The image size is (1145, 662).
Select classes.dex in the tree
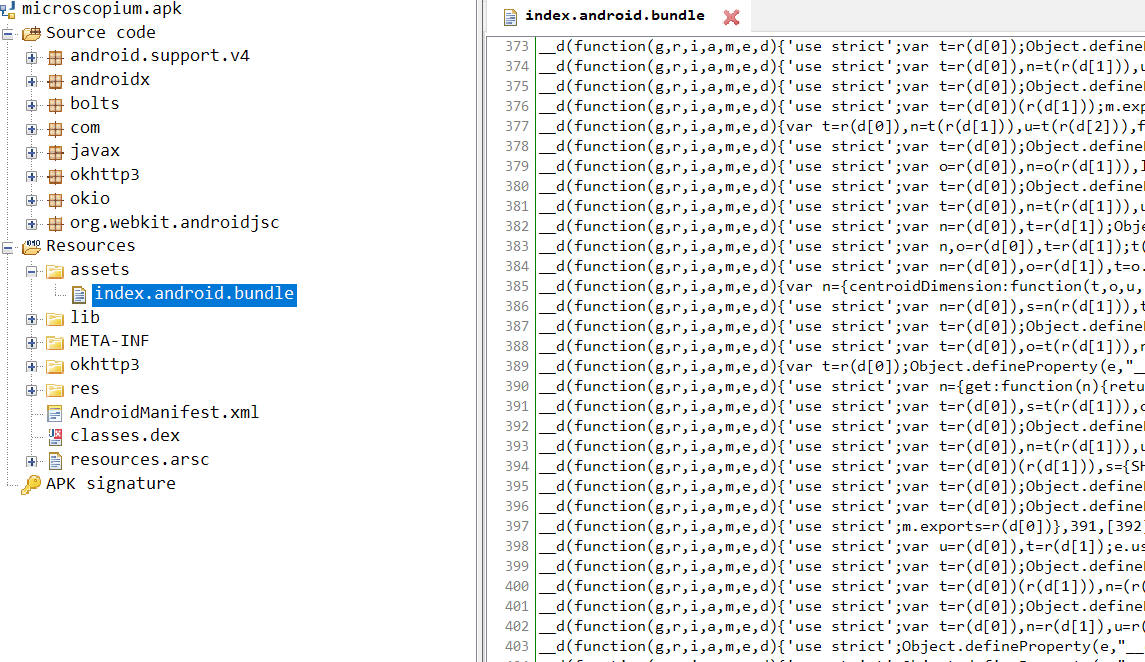125,436
